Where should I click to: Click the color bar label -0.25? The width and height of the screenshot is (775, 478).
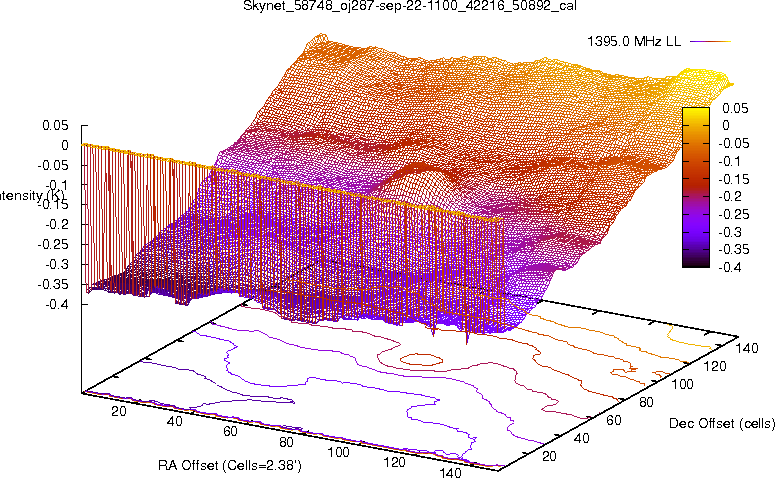tap(733, 214)
